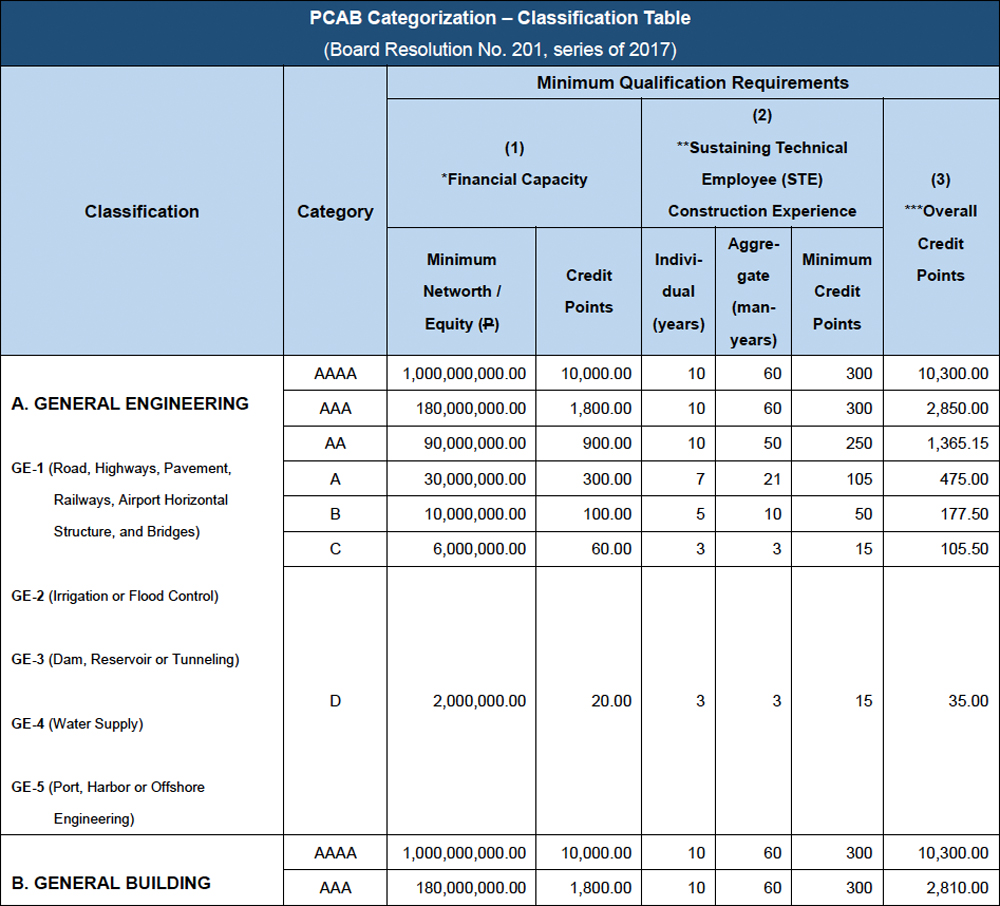Select aggregate man-years '21' in A row
The height and width of the screenshot is (906, 1000).
click(x=772, y=479)
